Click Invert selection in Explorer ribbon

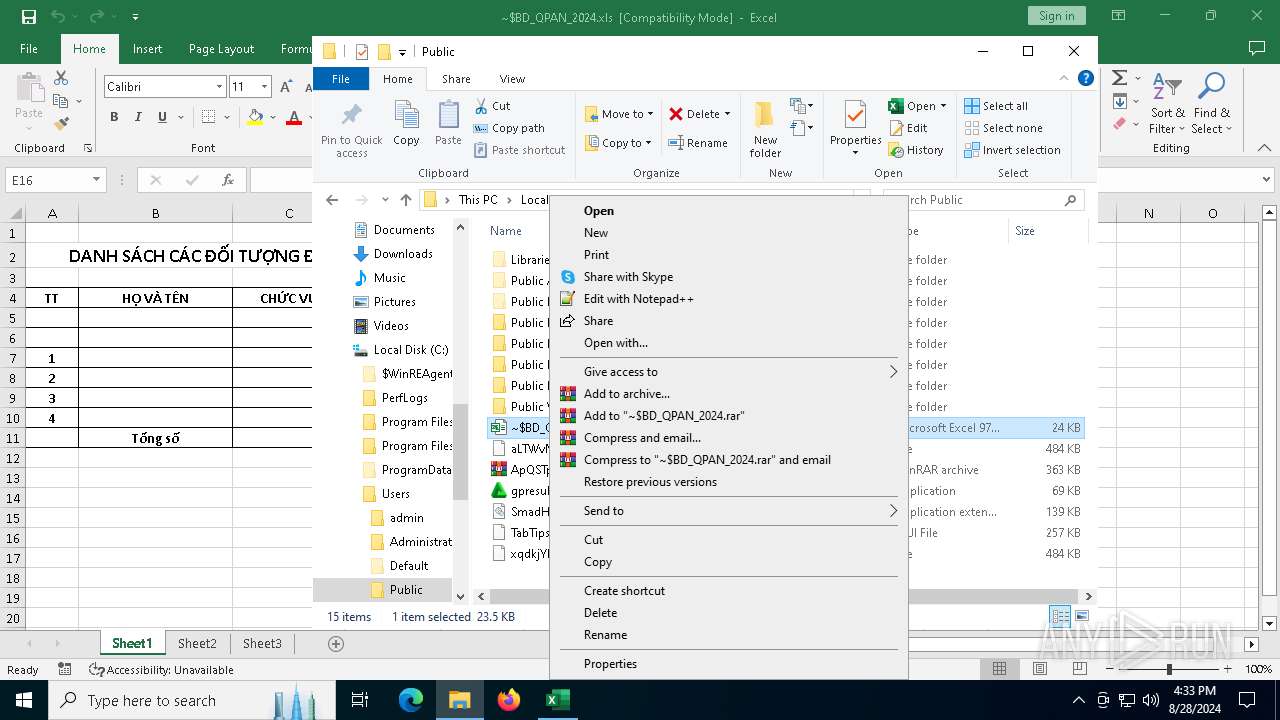(1012, 150)
